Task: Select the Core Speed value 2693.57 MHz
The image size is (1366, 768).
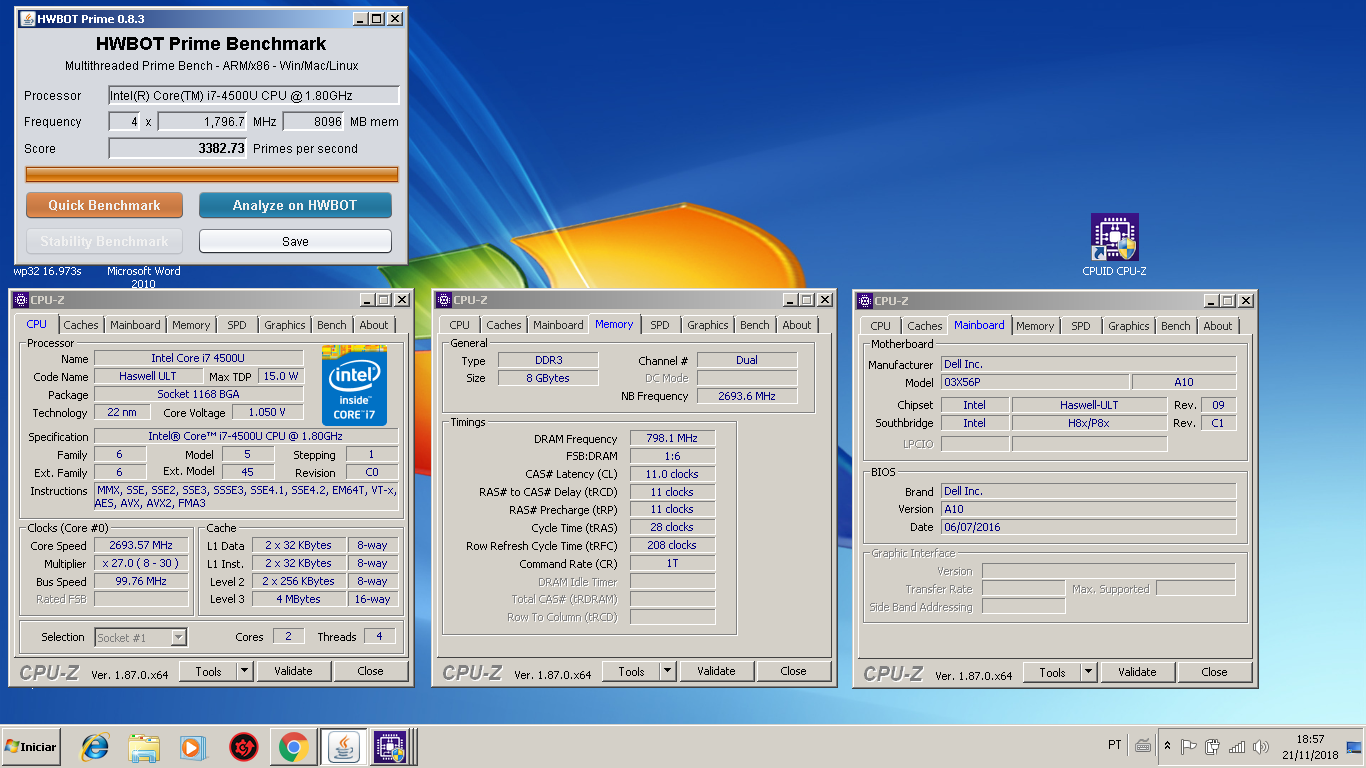Action: 141,546
